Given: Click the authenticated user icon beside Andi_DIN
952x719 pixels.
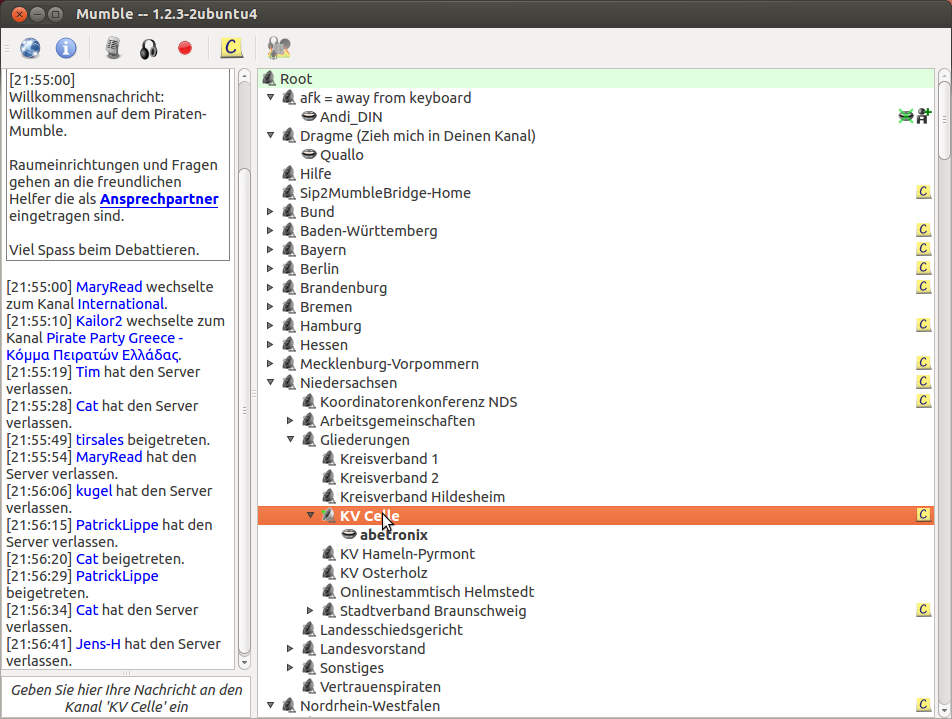Looking at the screenshot, I should pos(923,116).
